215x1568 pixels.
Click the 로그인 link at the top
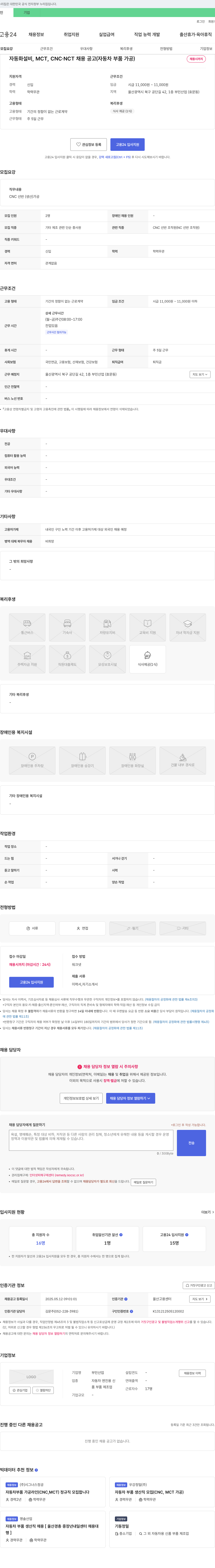click(200, 21)
